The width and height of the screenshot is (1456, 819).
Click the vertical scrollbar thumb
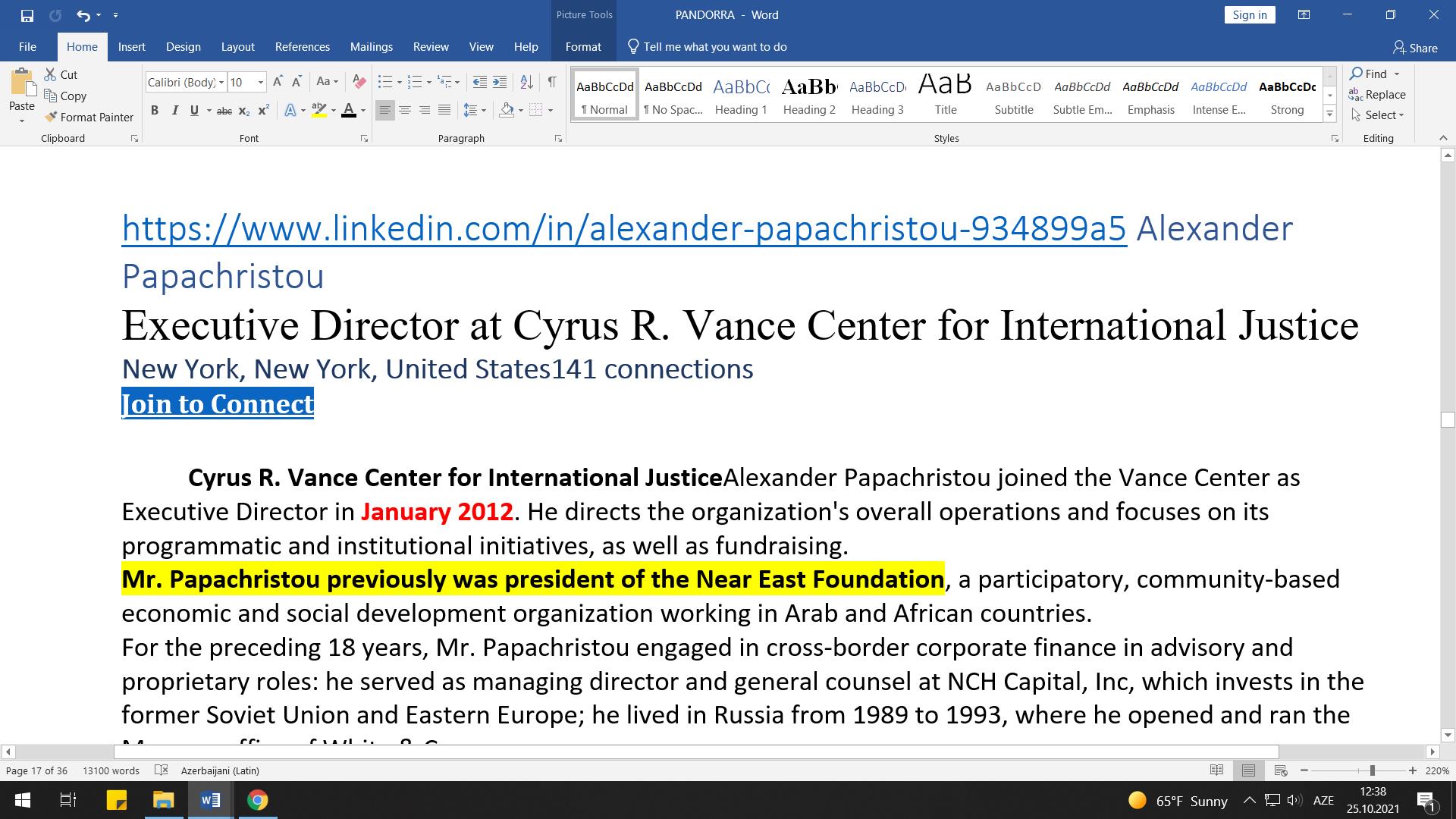1448,420
